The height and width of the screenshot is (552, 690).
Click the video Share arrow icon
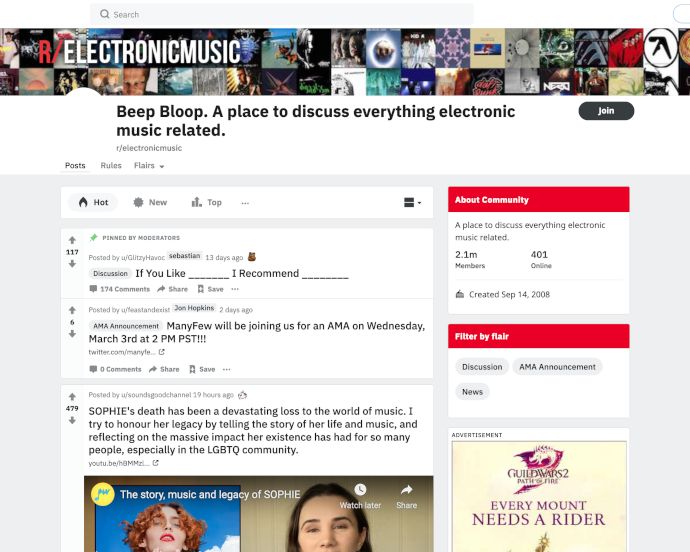coord(407,489)
